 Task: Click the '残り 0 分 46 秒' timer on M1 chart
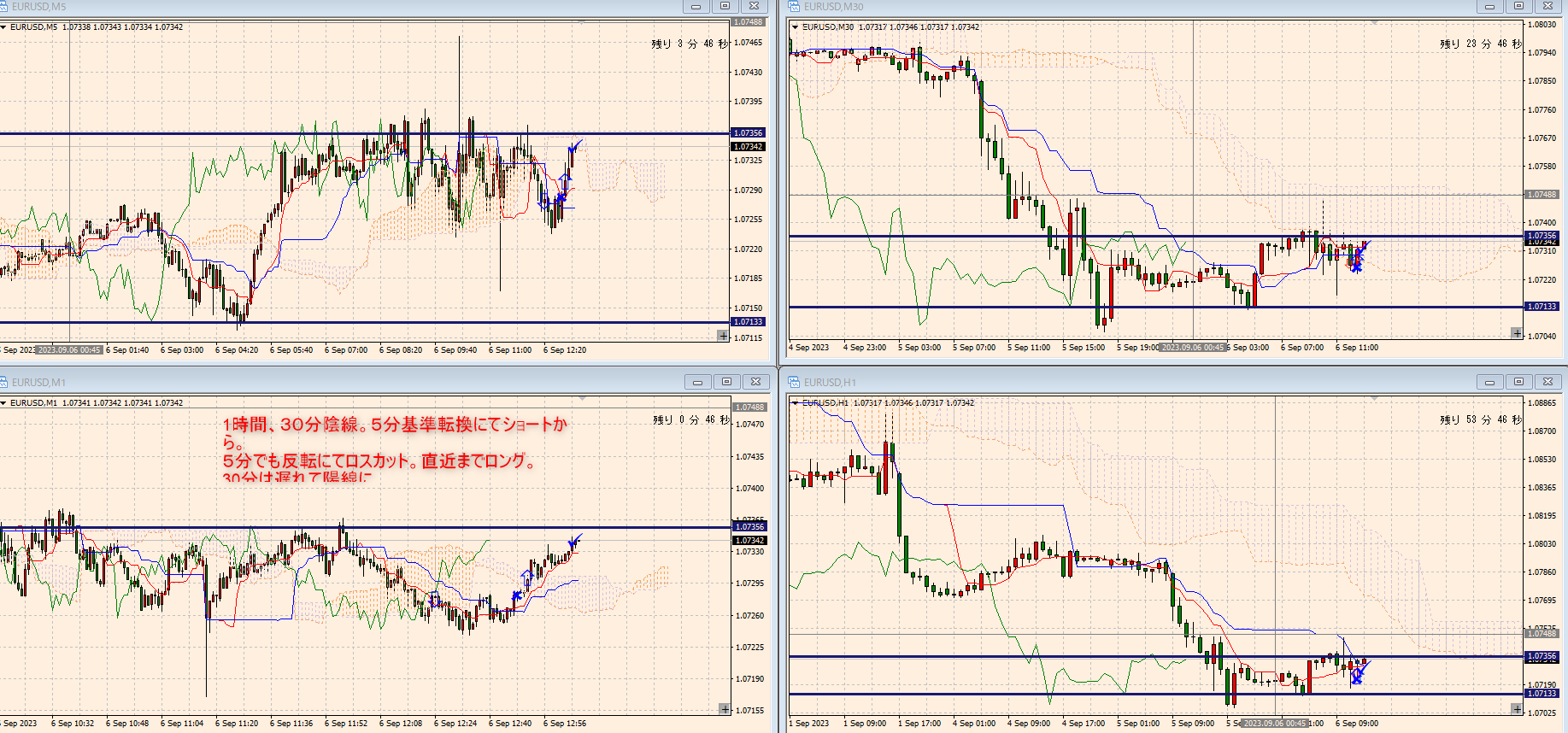(692, 419)
